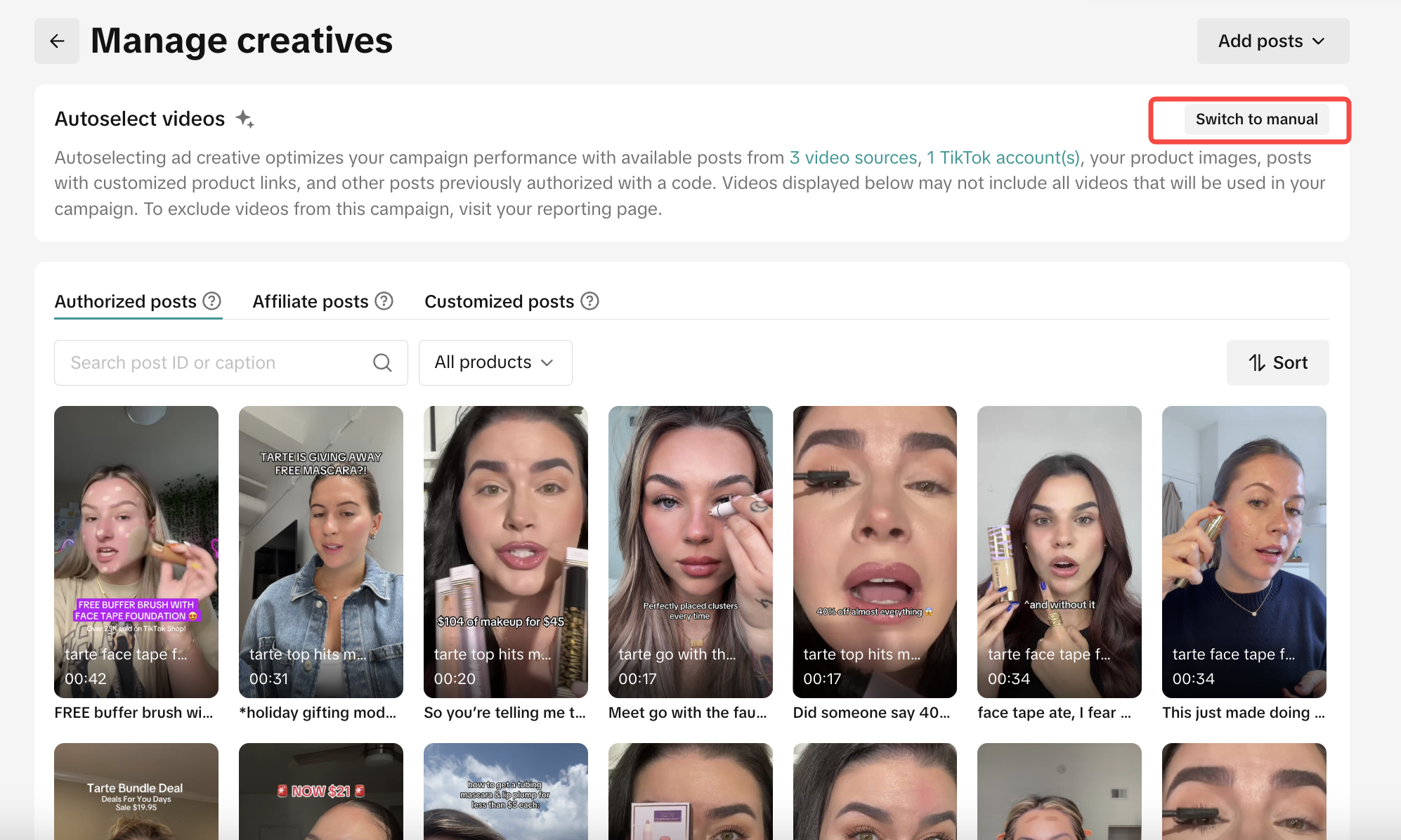The width and height of the screenshot is (1401, 840).
Task: Switch to Customized posts tab
Action: pyautogui.click(x=499, y=301)
